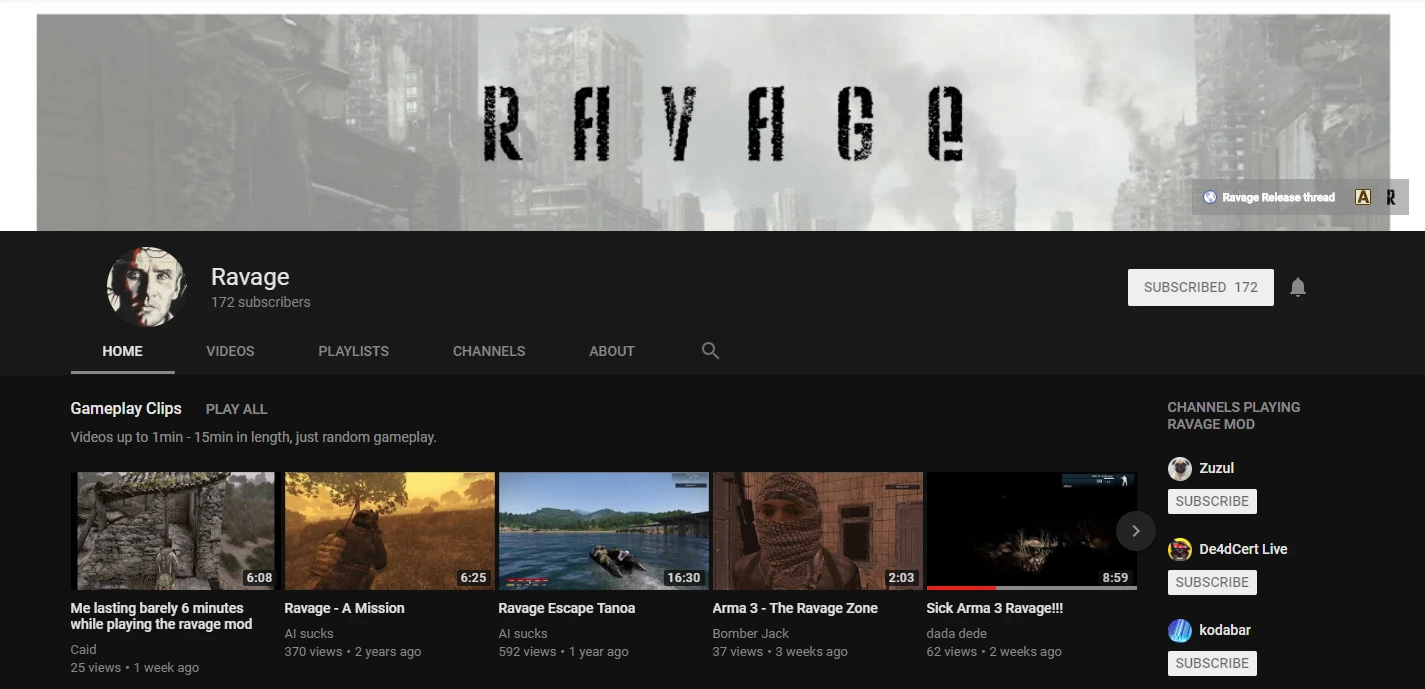Open the Ravage - A Mission thumbnail
The width and height of the screenshot is (1425, 689).
pyautogui.click(x=389, y=531)
